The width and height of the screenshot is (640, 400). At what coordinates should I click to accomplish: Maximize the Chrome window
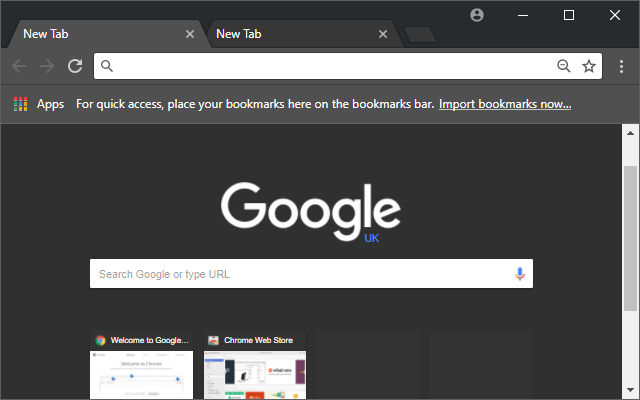[569, 15]
